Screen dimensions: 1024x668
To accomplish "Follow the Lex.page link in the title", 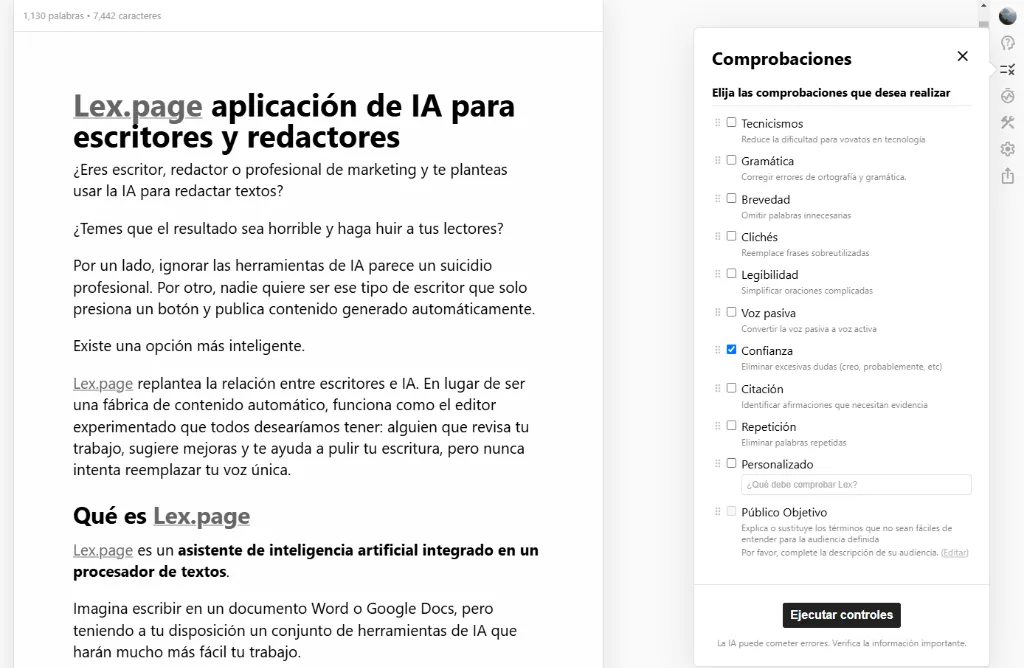I will 138,106.
